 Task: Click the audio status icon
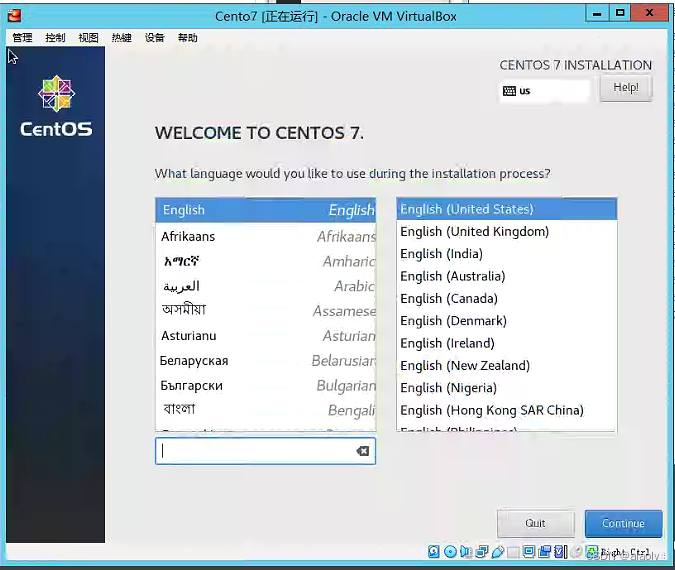click(x=466, y=551)
